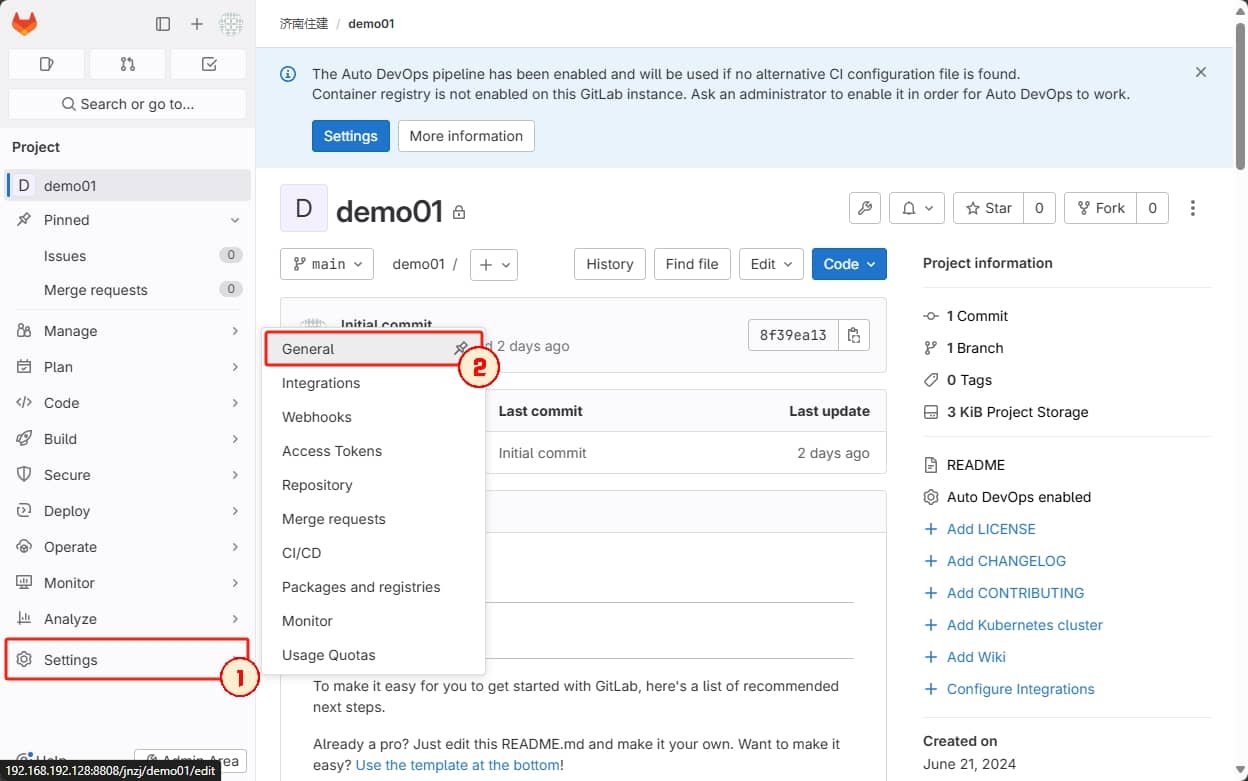Pin the General settings entry
The width and height of the screenshot is (1248, 781).
[461, 349]
